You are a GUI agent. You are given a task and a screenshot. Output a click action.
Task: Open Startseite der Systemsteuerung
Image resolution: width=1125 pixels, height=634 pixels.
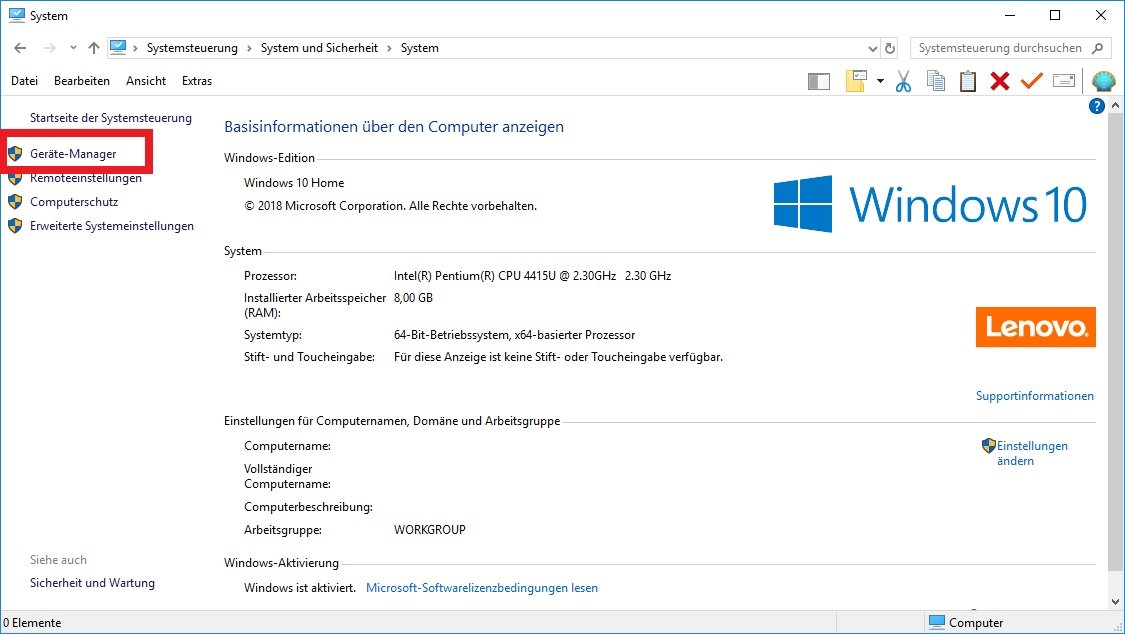tap(110, 118)
